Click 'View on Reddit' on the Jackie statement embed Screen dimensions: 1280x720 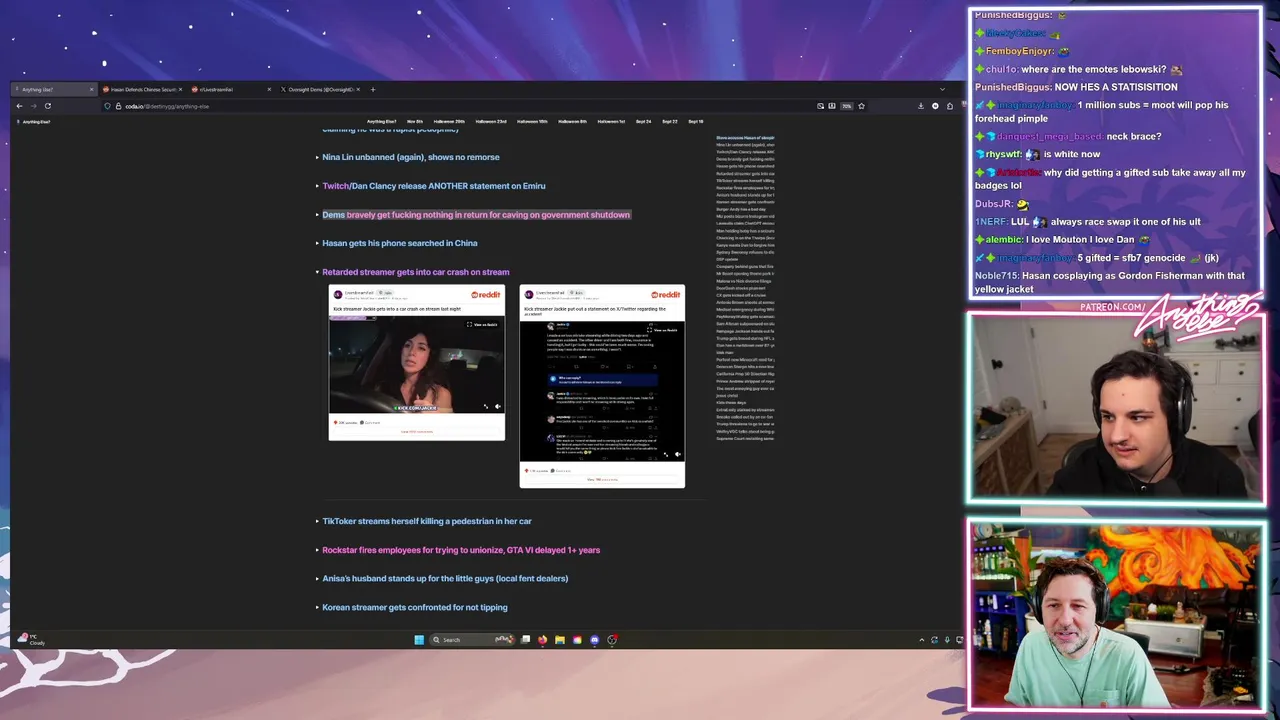pos(663,330)
